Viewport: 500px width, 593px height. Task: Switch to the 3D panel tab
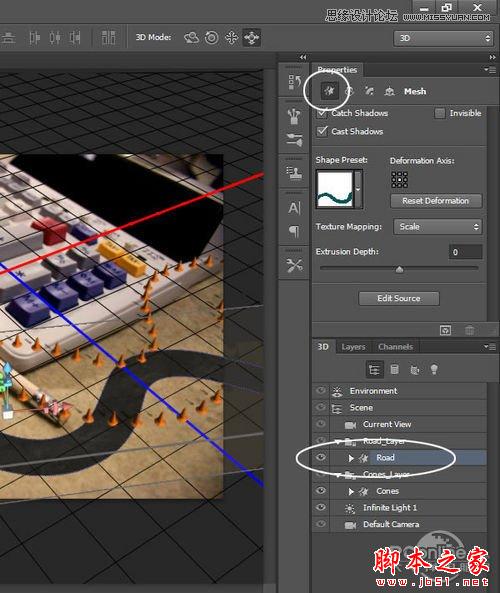pos(323,346)
